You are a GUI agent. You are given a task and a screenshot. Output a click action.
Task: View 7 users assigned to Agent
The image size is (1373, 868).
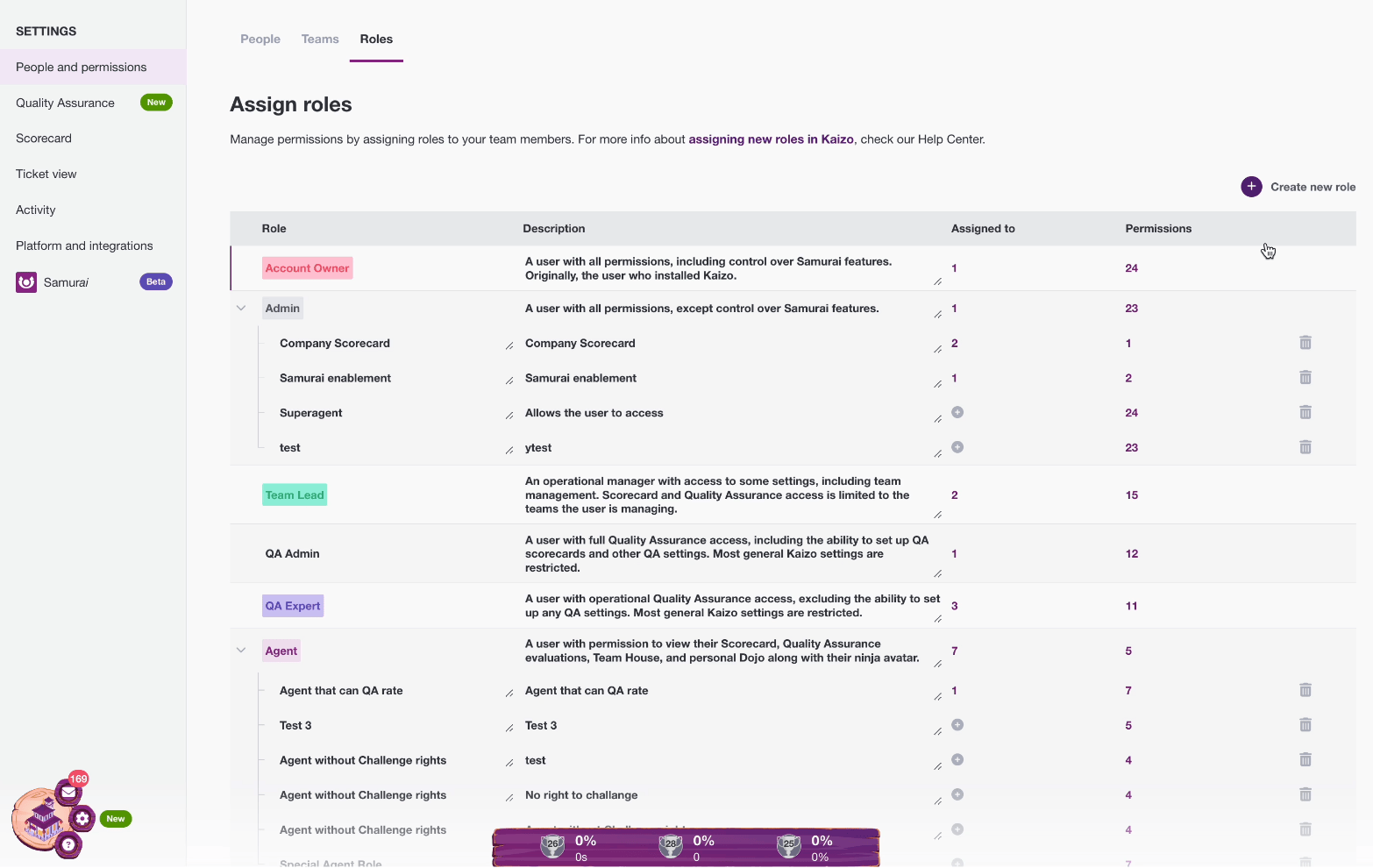[955, 651]
